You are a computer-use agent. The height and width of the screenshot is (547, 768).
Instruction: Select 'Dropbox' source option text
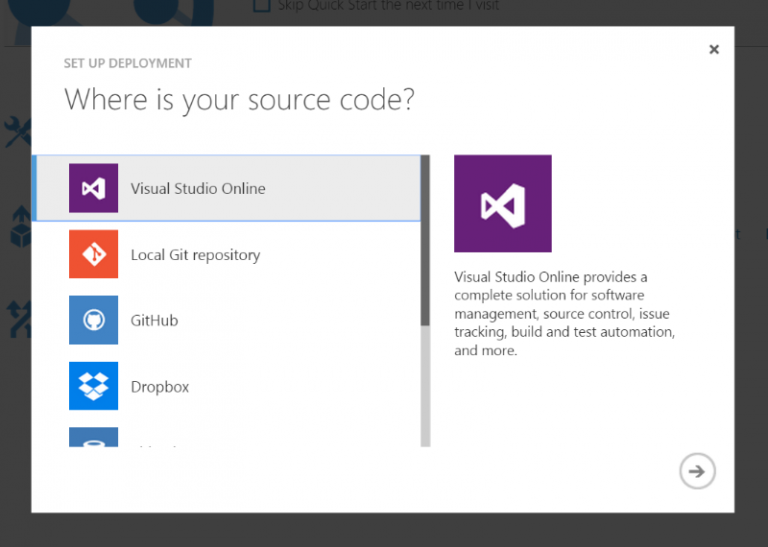pyautogui.click(x=160, y=387)
